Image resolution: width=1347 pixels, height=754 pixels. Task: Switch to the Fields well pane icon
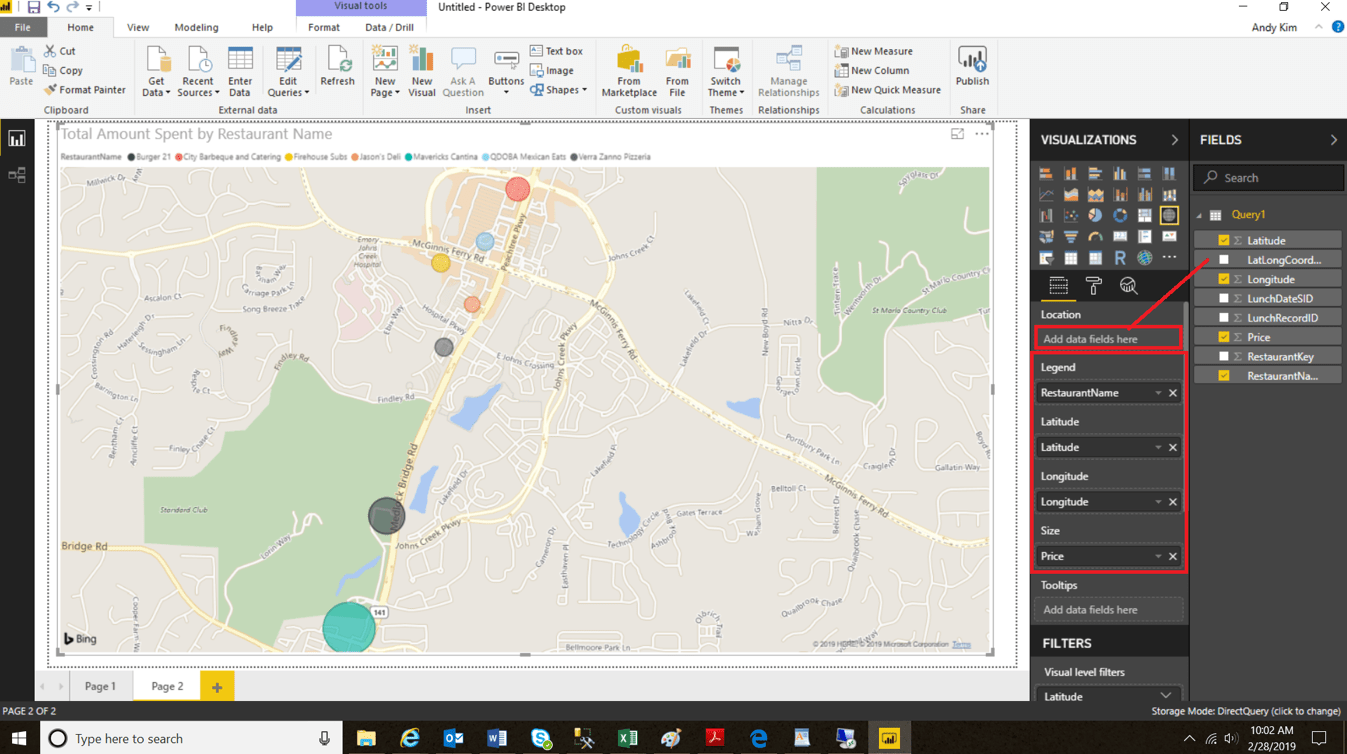[x=1058, y=287]
